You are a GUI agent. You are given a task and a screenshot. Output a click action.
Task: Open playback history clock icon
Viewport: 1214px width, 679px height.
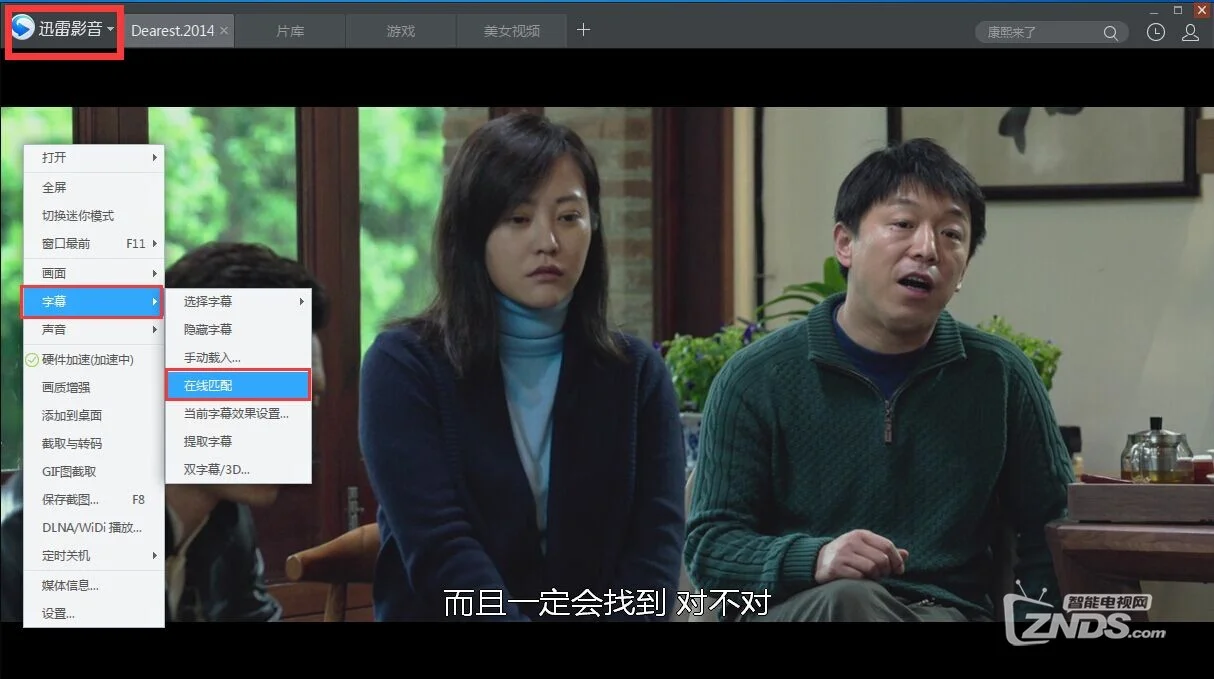(1156, 32)
